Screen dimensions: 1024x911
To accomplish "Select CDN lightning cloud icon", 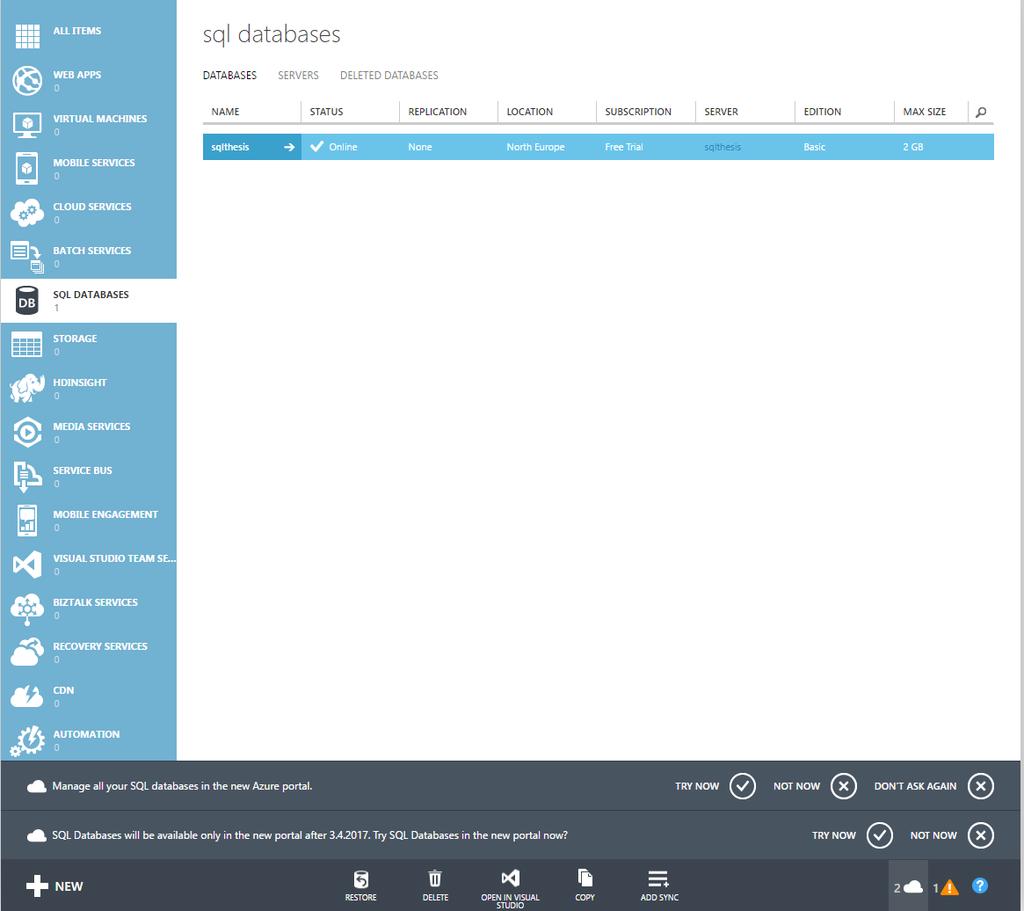I will click(27, 696).
